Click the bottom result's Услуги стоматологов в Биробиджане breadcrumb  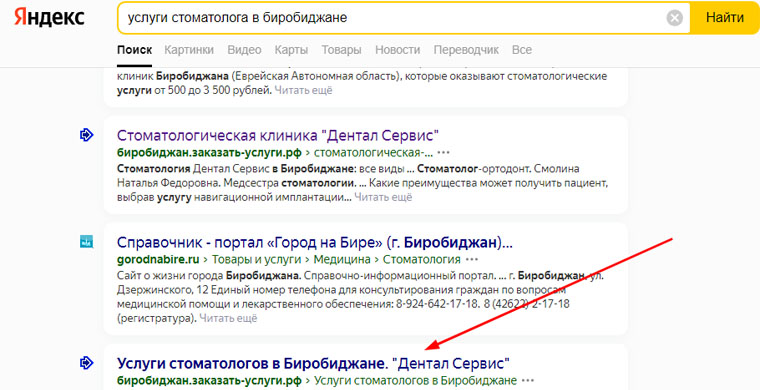tap(415, 380)
